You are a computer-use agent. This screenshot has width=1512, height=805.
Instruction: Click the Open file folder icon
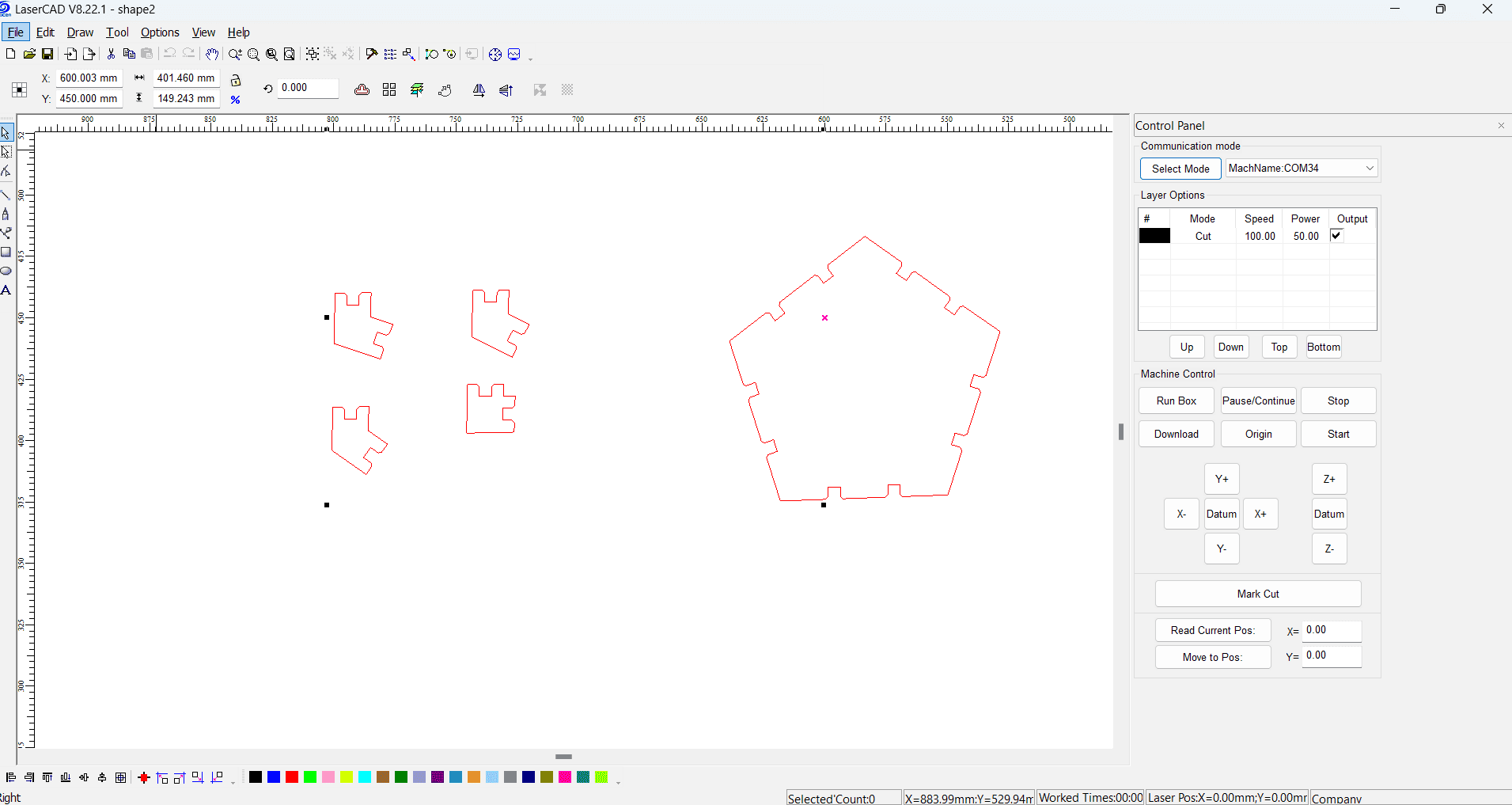click(29, 54)
